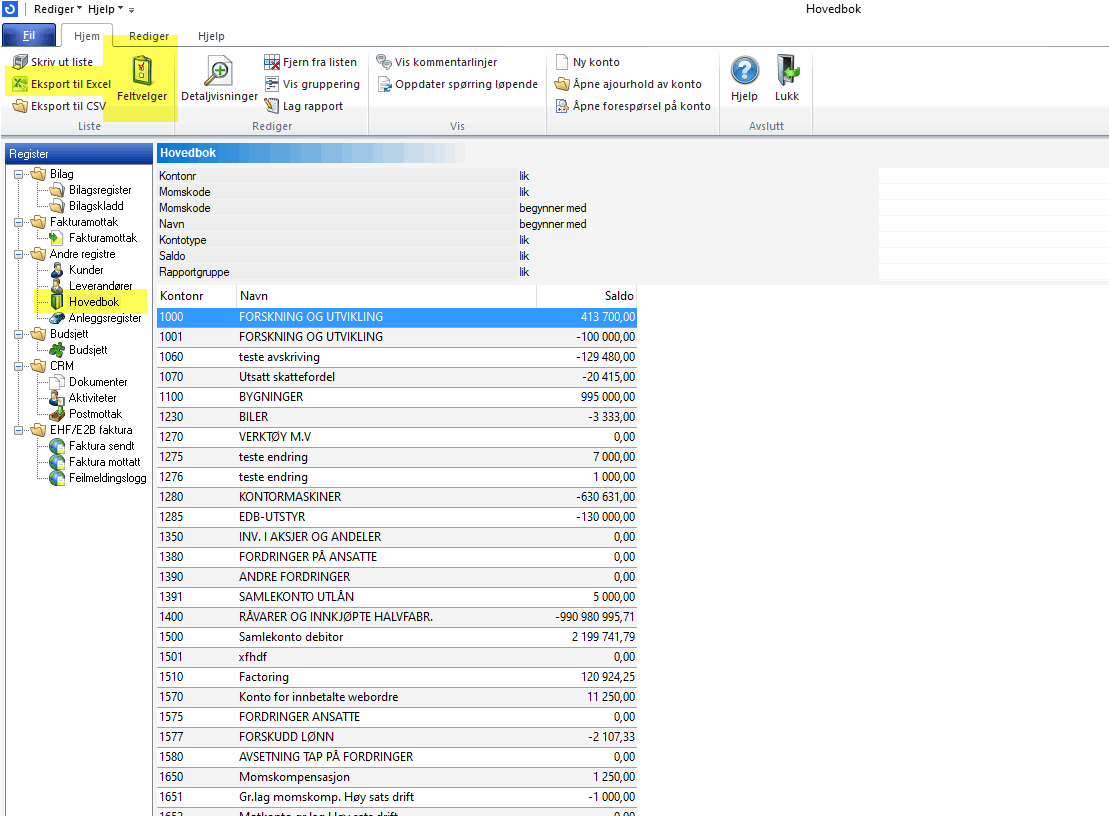Switch to the Rediger ribbon tab

(x=149, y=36)
